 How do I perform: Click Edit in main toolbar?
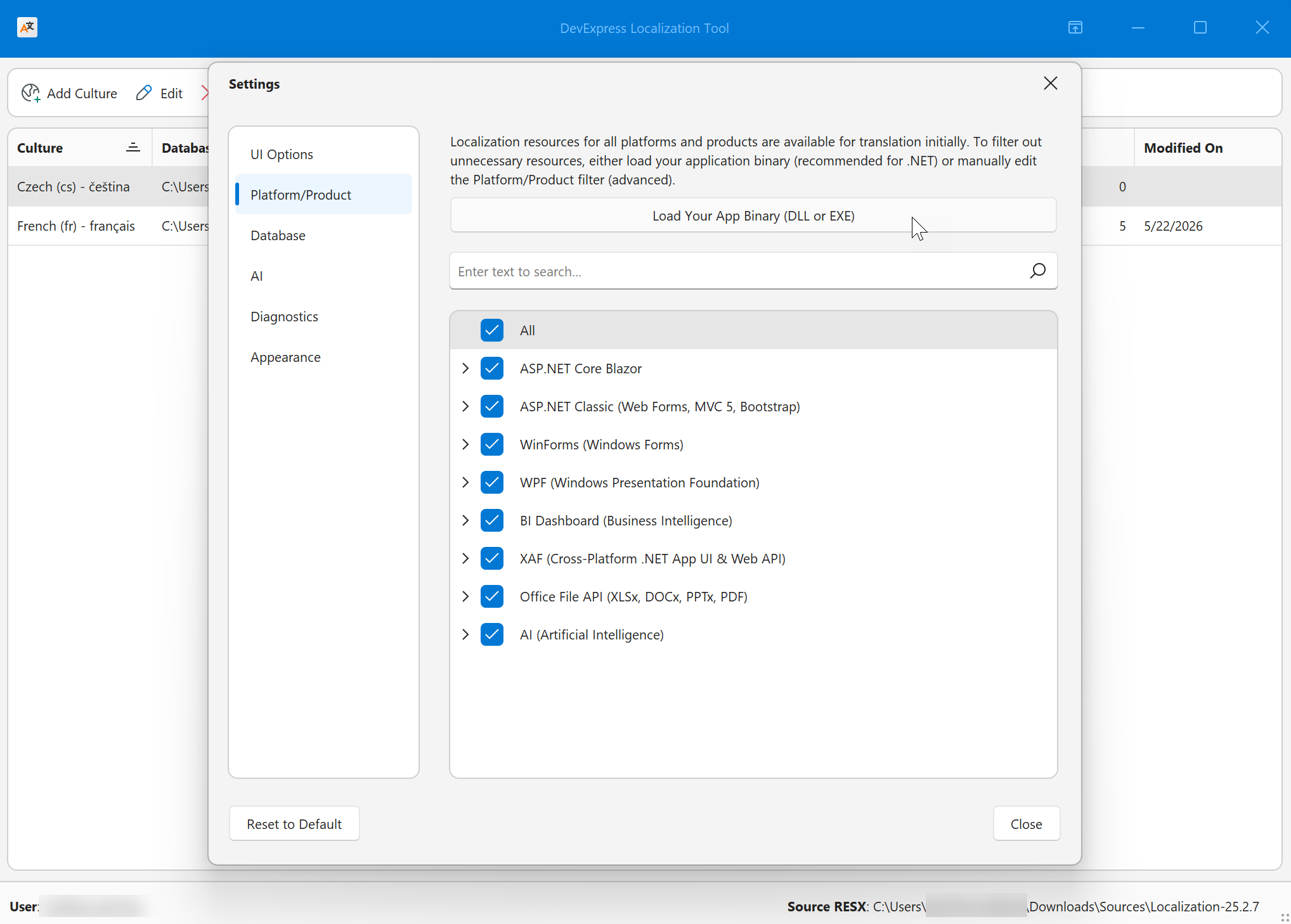tap(159, 93)
